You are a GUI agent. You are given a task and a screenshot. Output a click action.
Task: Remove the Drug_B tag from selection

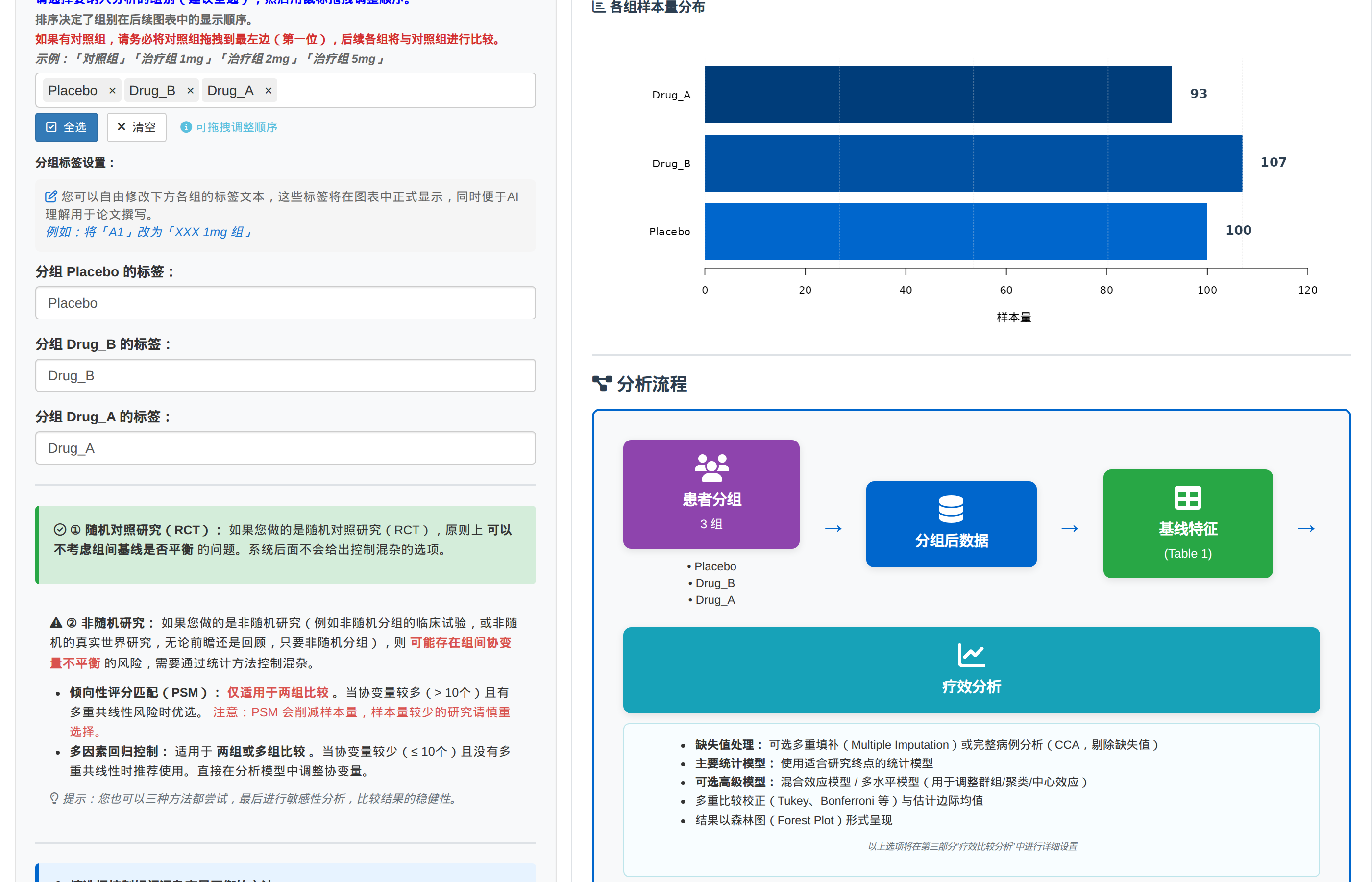pyautogui.click(x=190, y=91)
